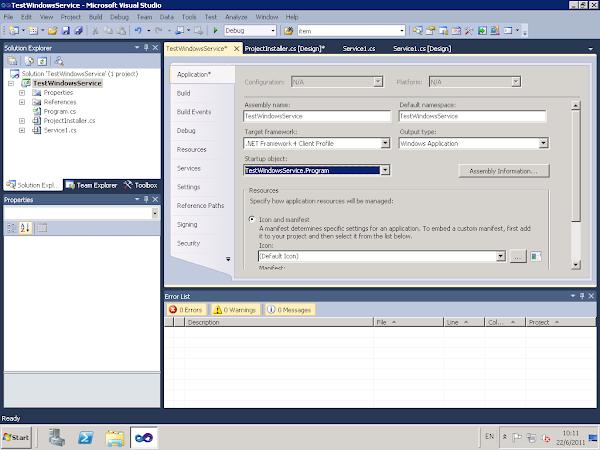Open the Analyze menu

click(236, 17)
